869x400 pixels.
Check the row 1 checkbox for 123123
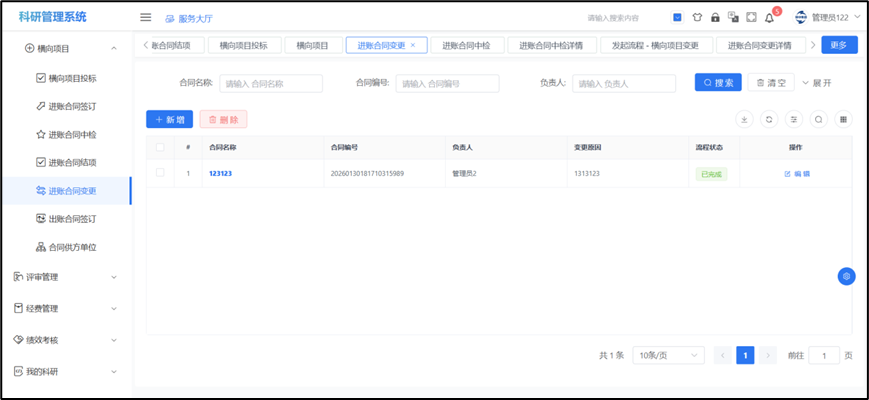pos(160,173)
